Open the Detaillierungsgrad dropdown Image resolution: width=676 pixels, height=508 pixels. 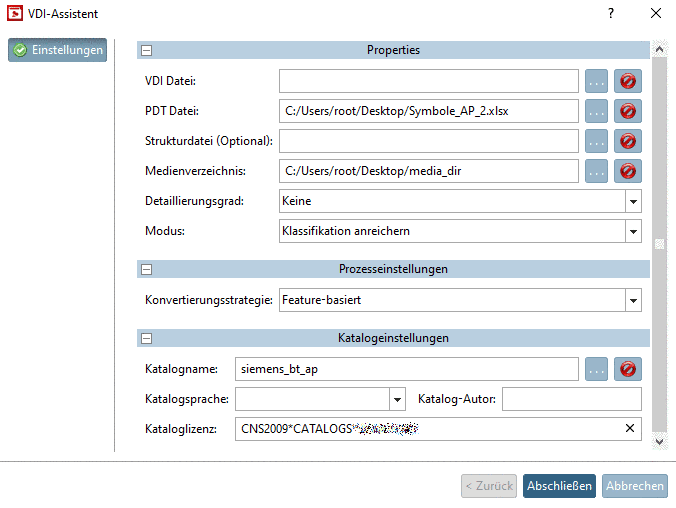633,201
